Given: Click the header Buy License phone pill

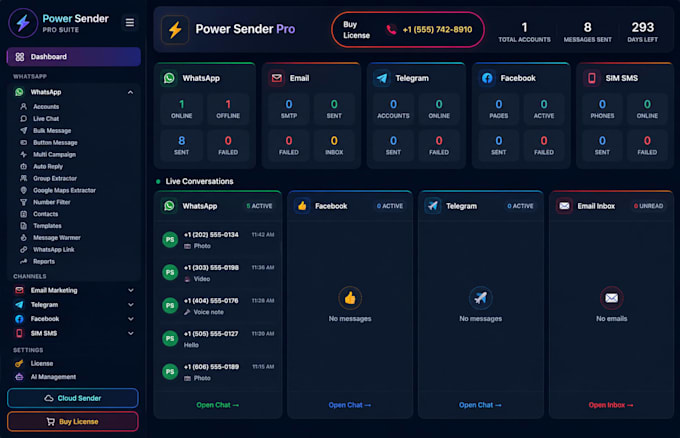Looking at the screenshot, I should 408,29.
